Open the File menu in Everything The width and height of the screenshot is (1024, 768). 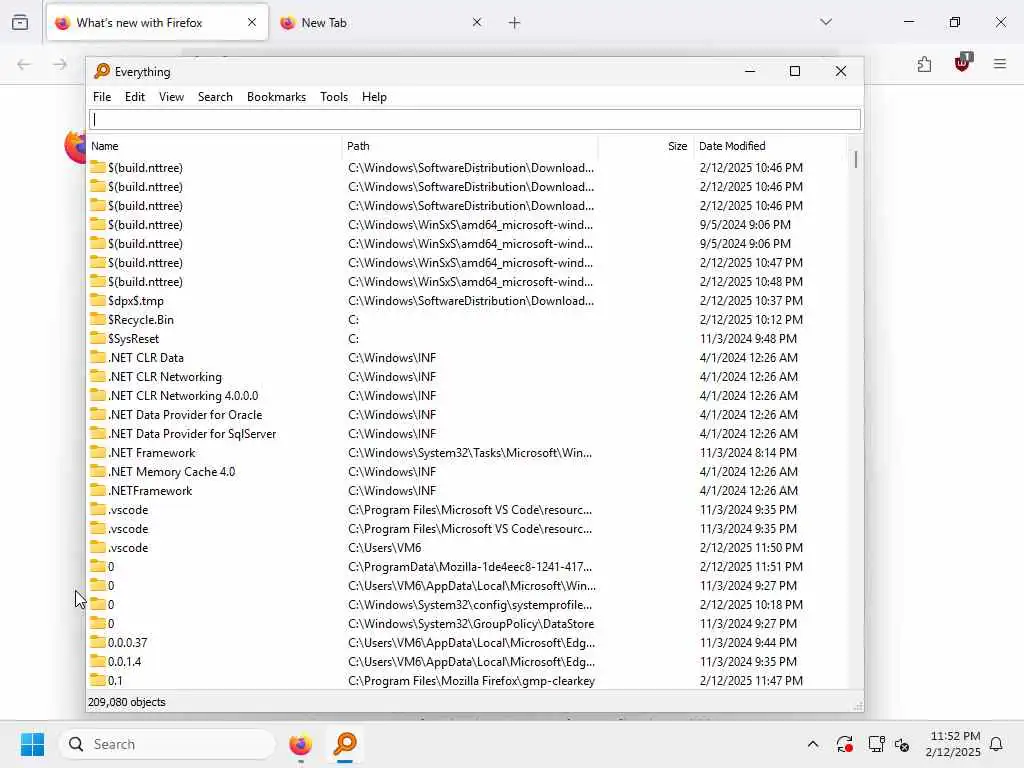[102, 97]
